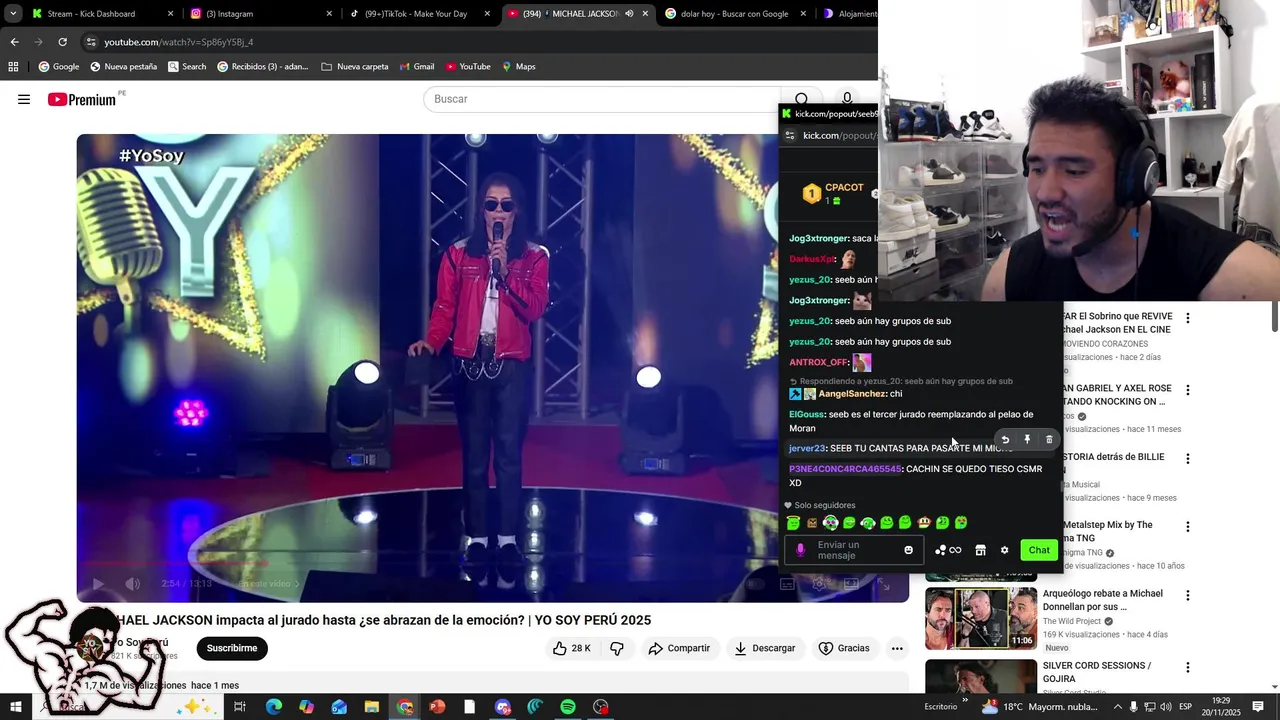Click the Kick chat scrollbar

click(1062, 487)
